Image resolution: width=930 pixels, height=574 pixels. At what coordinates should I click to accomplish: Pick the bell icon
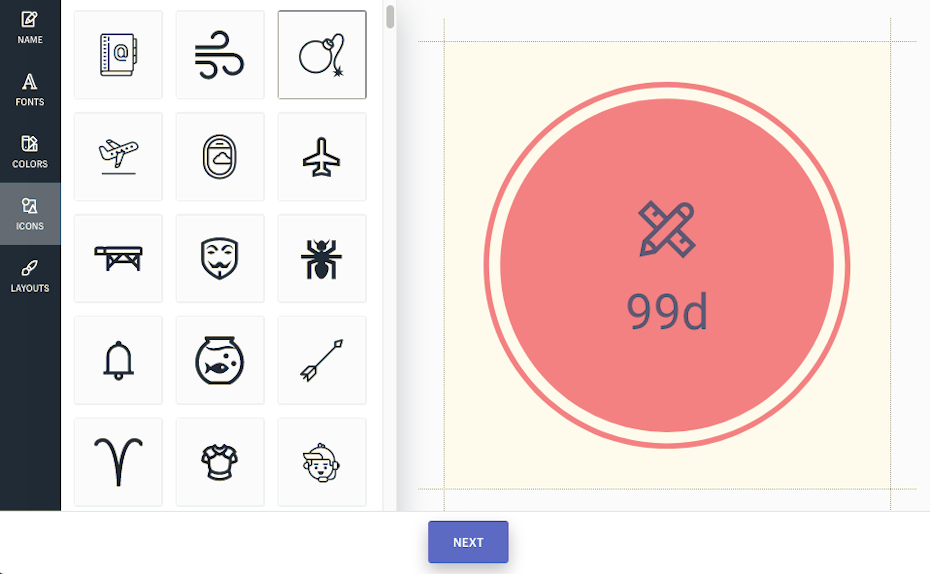click(x=118, y=361)
